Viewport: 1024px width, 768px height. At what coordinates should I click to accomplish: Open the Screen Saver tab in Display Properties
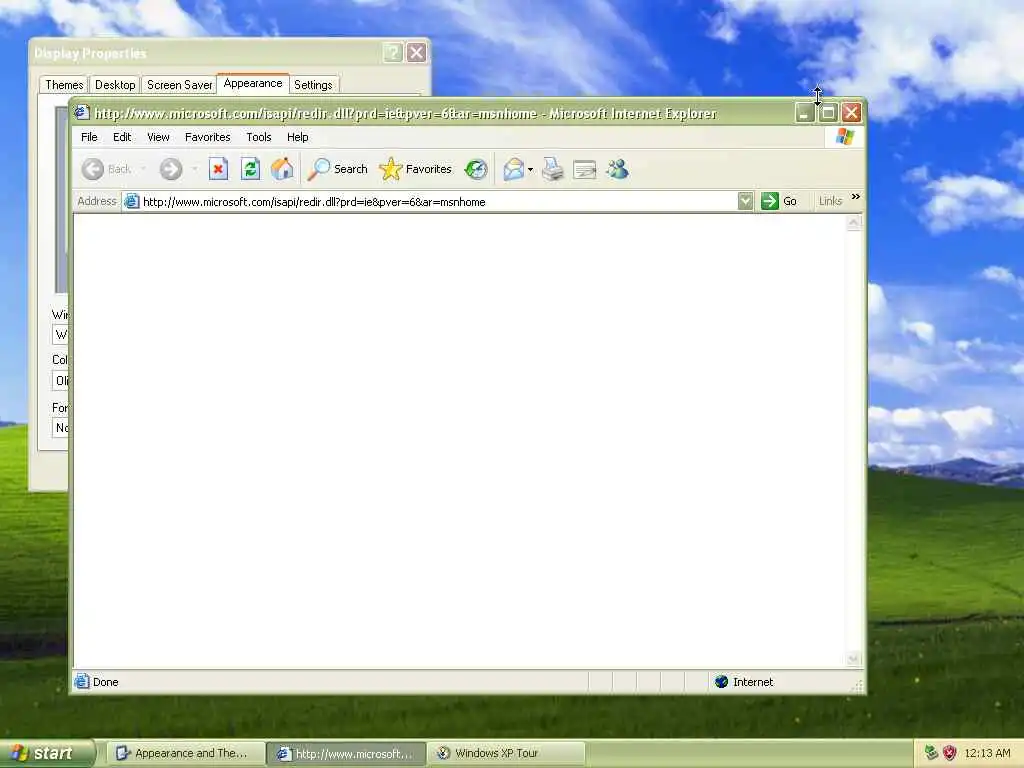click(180, 85)
